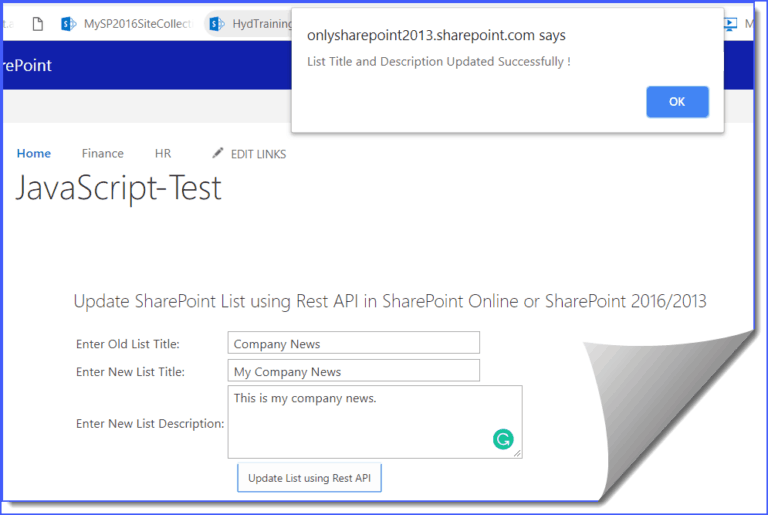Open the Home navigation link

pyautogui.click(x=34, y=153)
